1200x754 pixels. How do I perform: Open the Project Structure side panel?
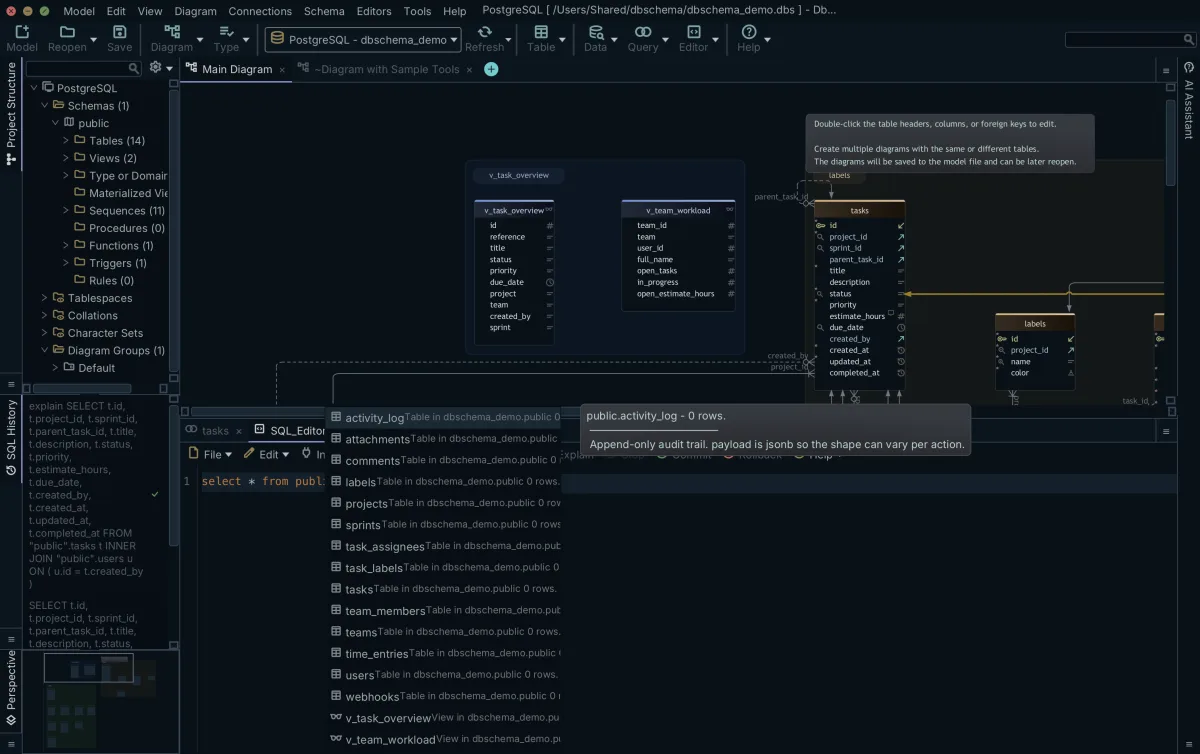point(11,112)
